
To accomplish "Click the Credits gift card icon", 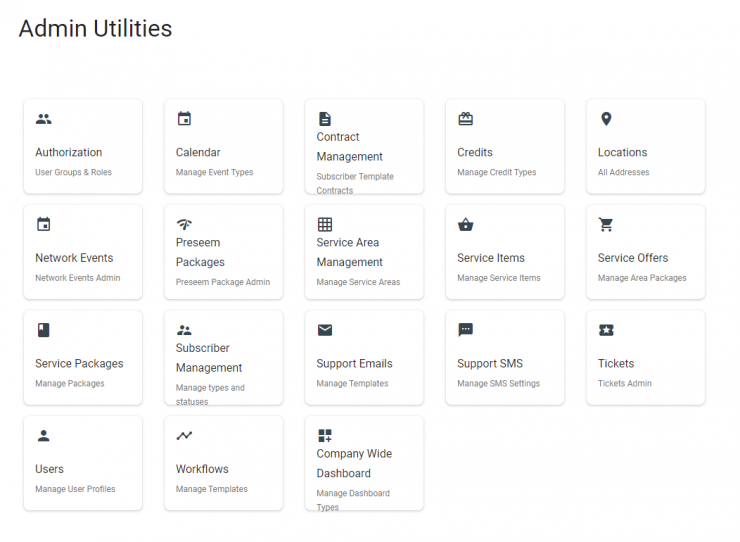I will pos(465,119).
